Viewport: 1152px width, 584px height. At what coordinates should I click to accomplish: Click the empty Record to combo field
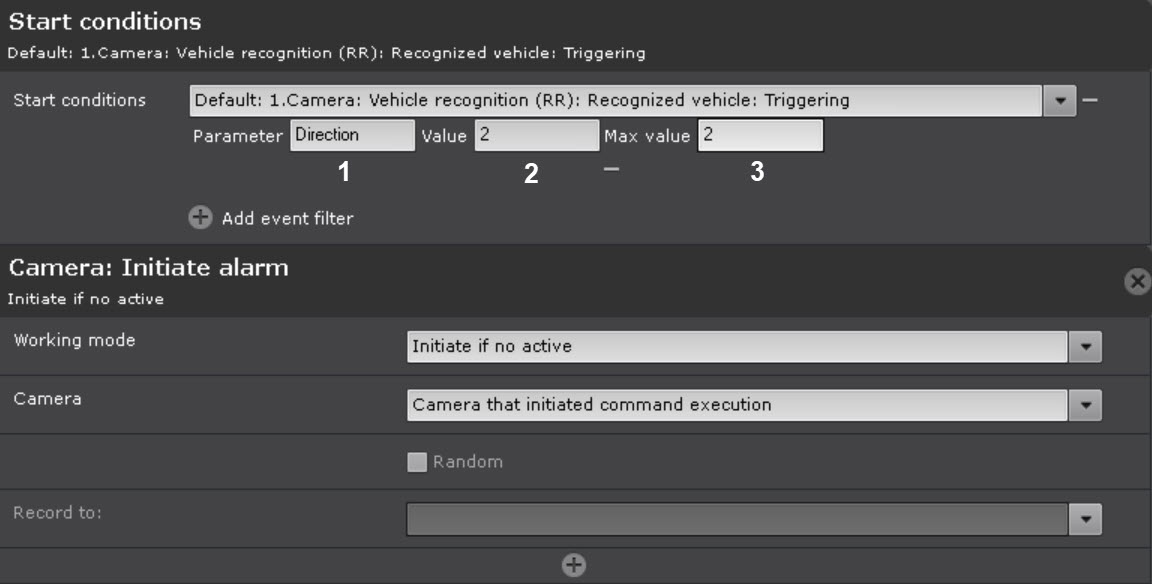737,519
